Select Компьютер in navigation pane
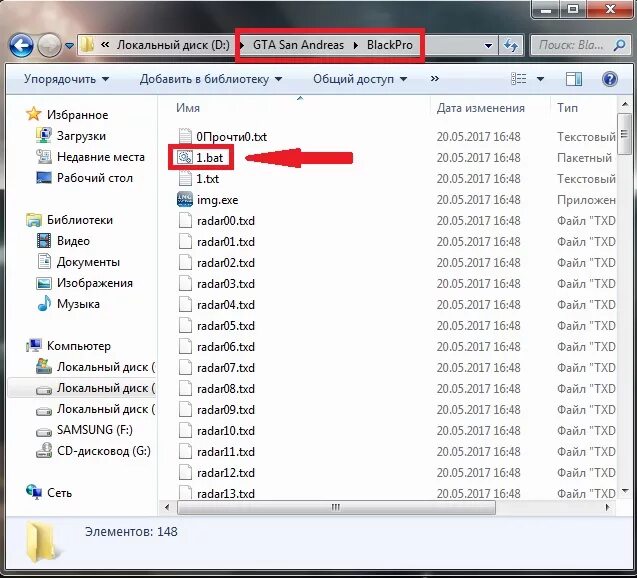The height and width of the screenshot is (578, 637). [79, 346]
